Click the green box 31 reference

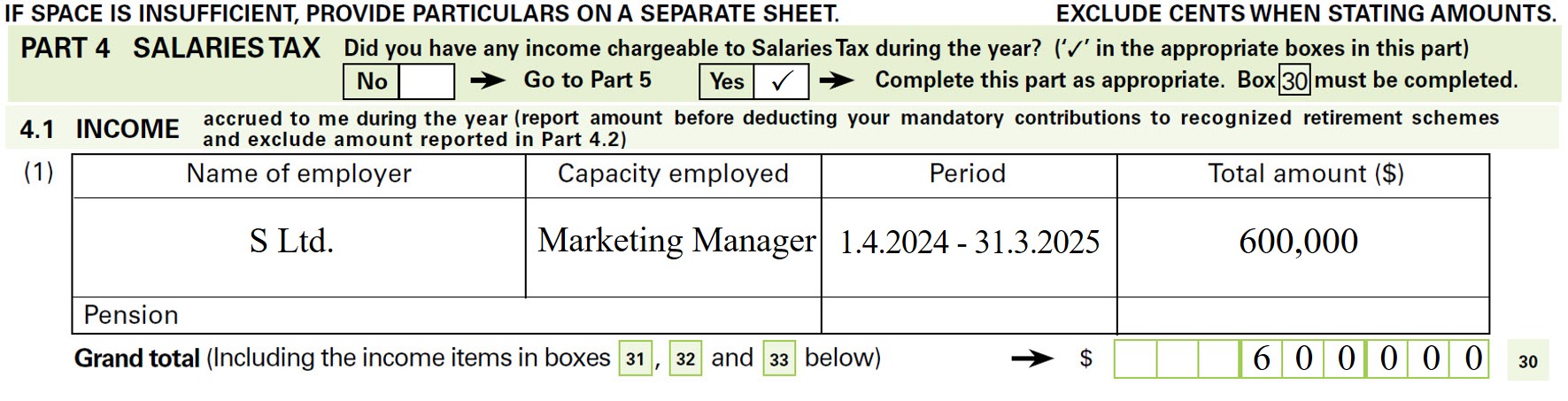[635, 359]
